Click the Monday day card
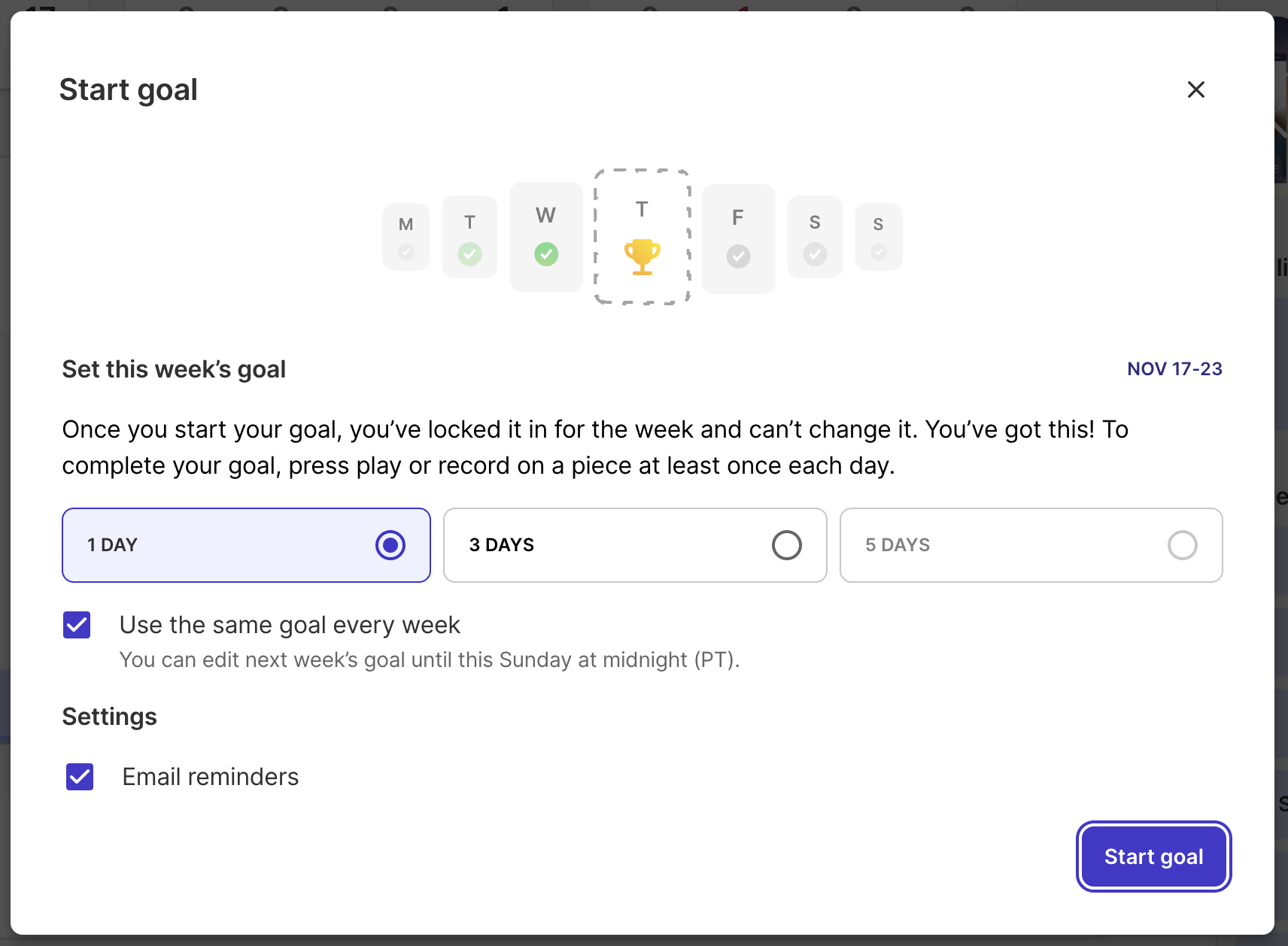The height and width of the screenshot is (946, 1288). pyautogui.click(x=406, y=237)
